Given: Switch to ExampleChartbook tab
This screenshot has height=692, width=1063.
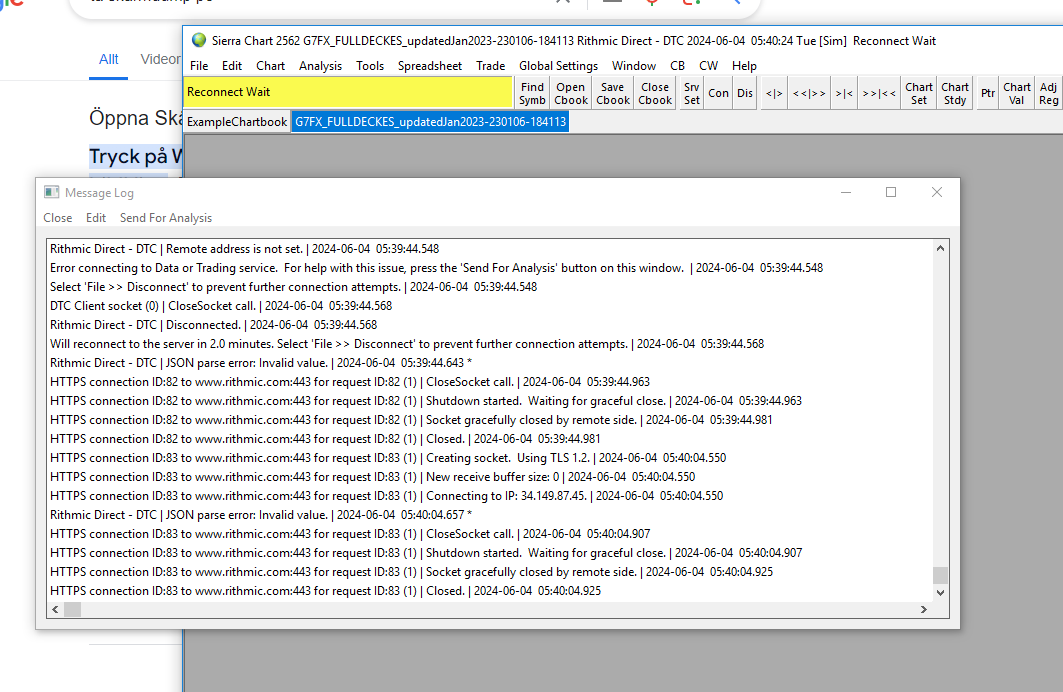Looking at the screenshot, I should [237, 122].
